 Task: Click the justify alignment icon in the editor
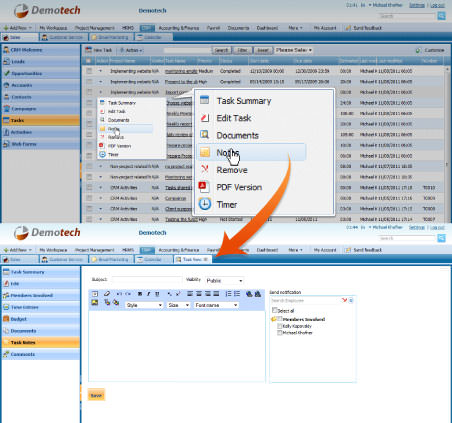click(x=216, y=294)
